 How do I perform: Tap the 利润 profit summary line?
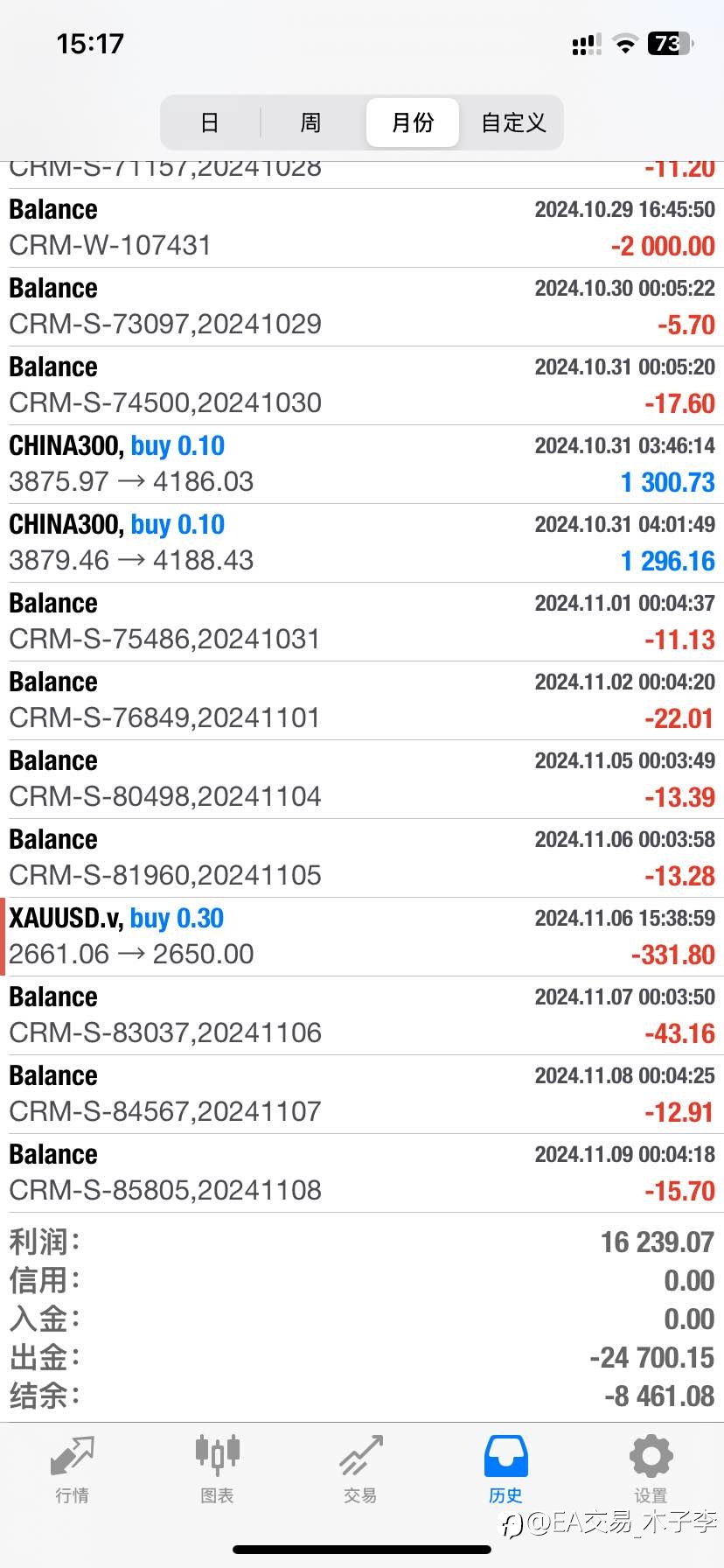[362, 1242]
